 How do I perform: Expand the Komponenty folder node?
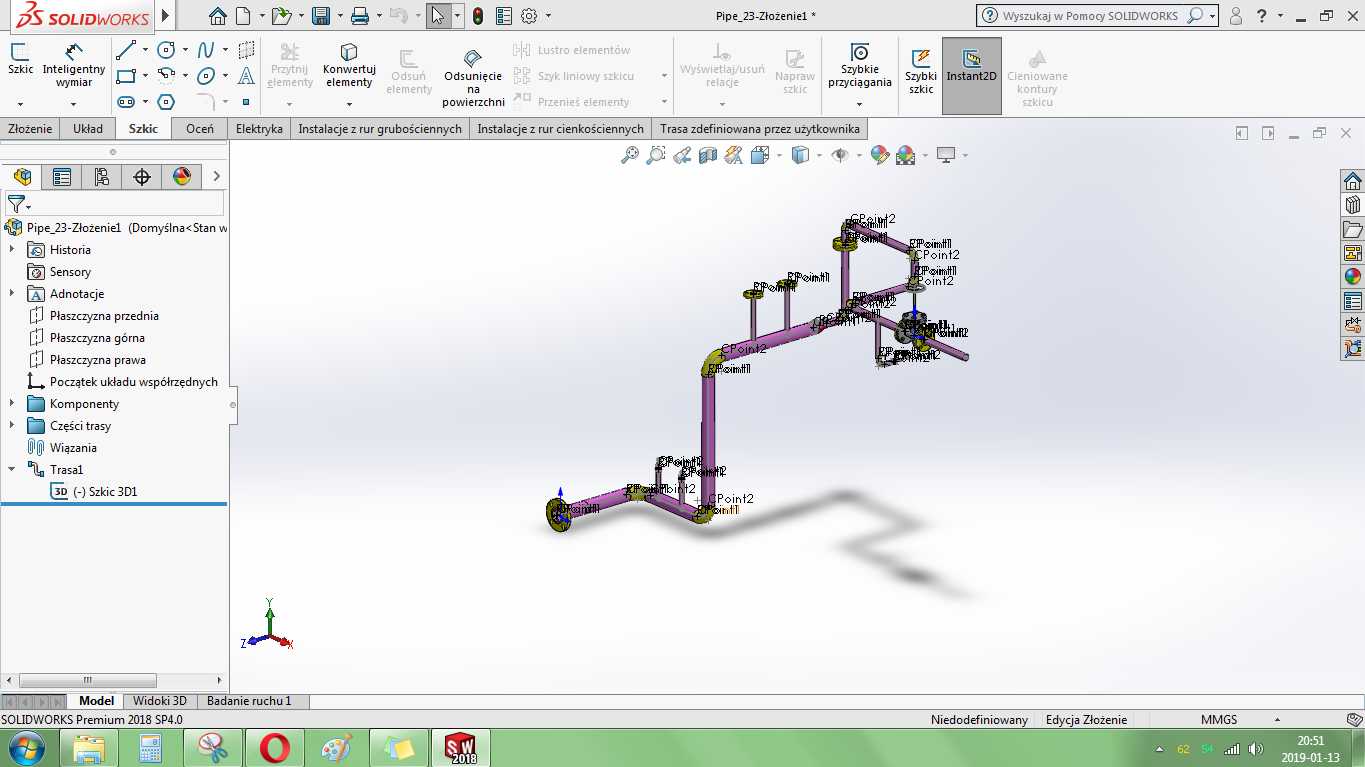tap(12, 404)
